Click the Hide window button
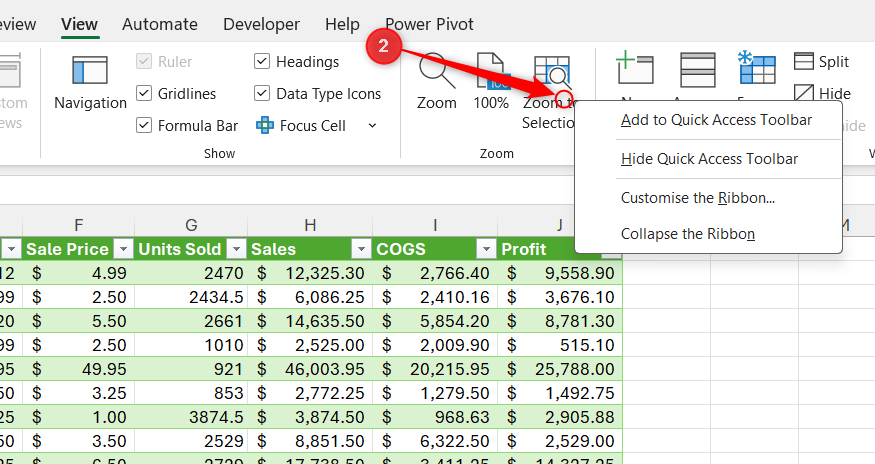875x464 pixels. (x=823, y=93)
